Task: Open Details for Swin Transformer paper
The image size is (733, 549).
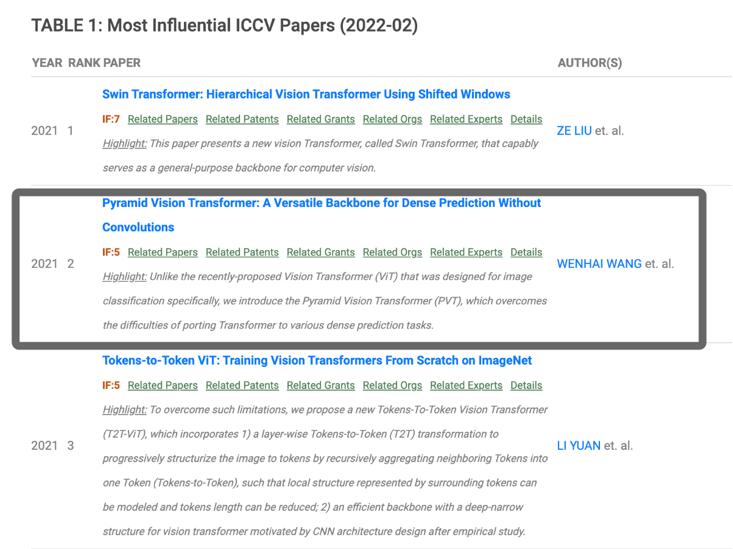Action: tap(526, 119)
